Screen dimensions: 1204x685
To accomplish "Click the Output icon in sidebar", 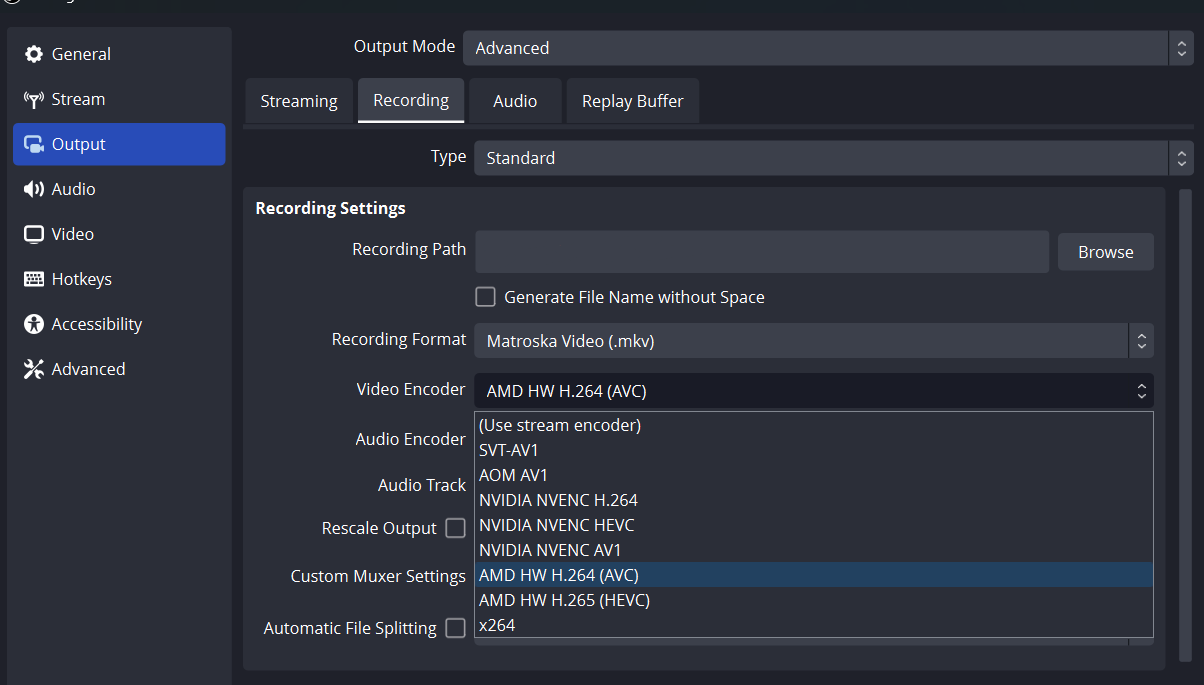I will point(34,144).
